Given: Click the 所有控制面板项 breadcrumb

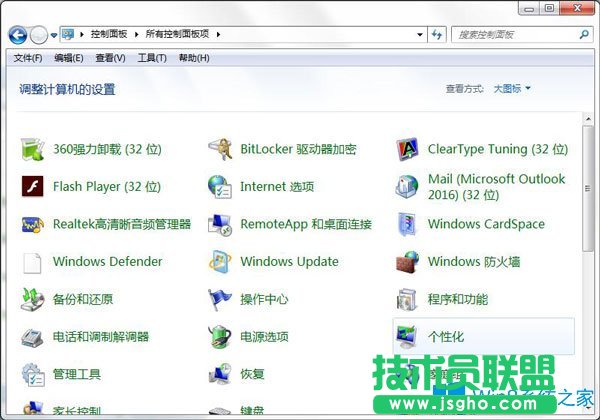Looking at the screenshot, I should pyautogui.click(x=177, y=34).
